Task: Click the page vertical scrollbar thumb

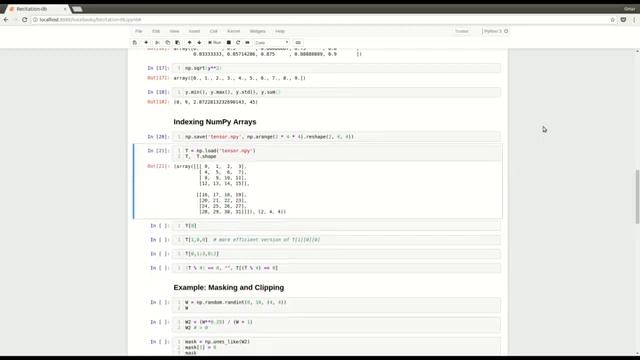Action: pos(637,197)
